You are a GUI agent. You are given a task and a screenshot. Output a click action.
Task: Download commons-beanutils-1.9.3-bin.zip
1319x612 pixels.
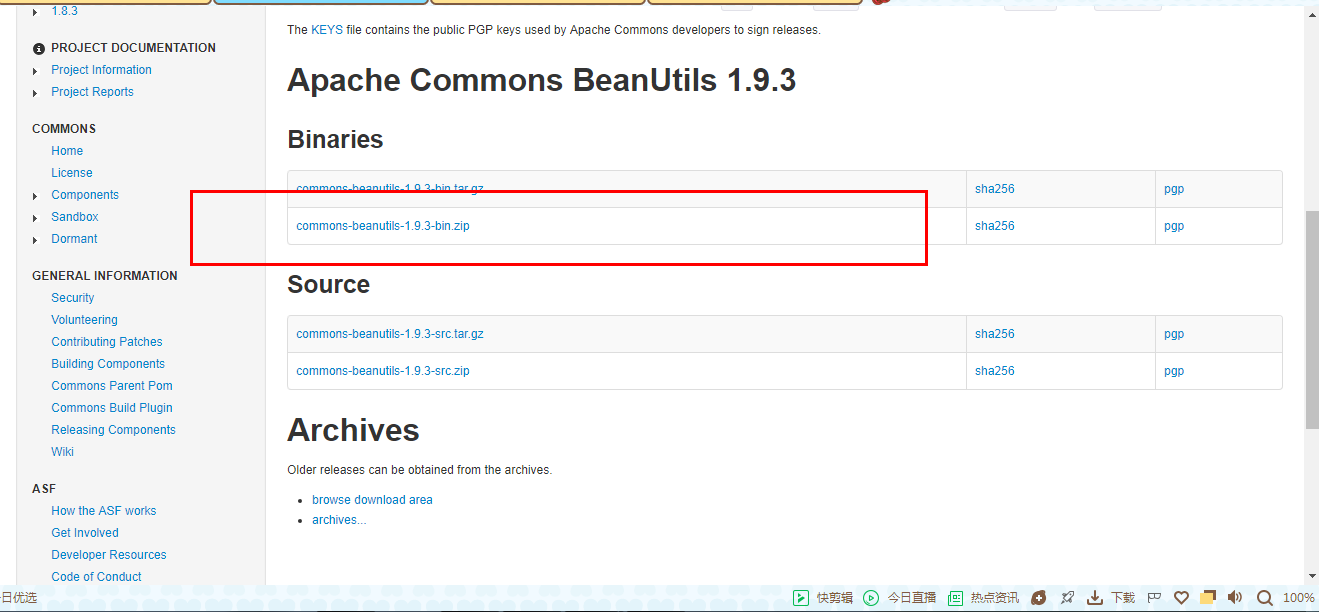pos(383,226)
